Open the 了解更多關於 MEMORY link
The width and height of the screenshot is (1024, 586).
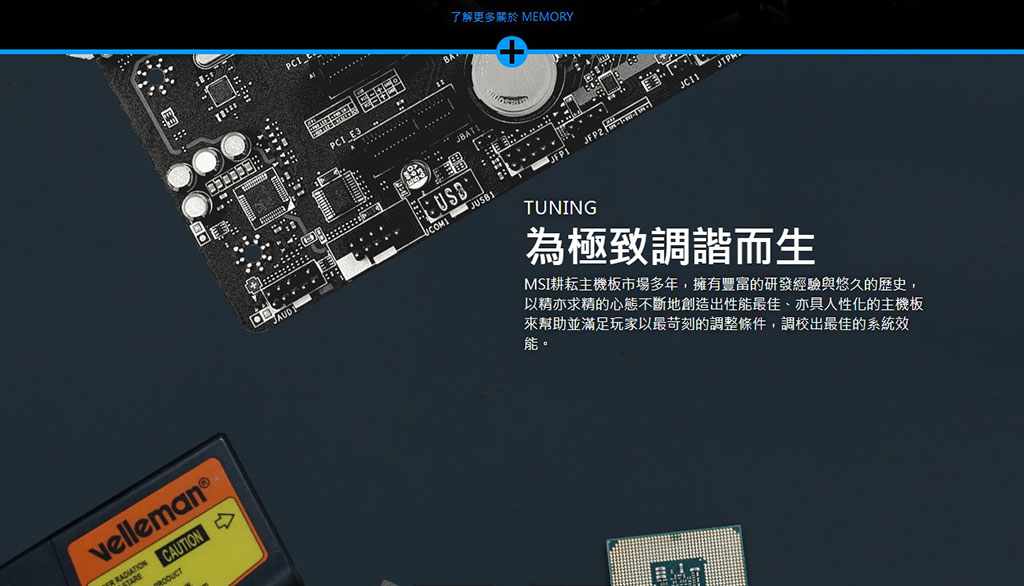(511, 17)
